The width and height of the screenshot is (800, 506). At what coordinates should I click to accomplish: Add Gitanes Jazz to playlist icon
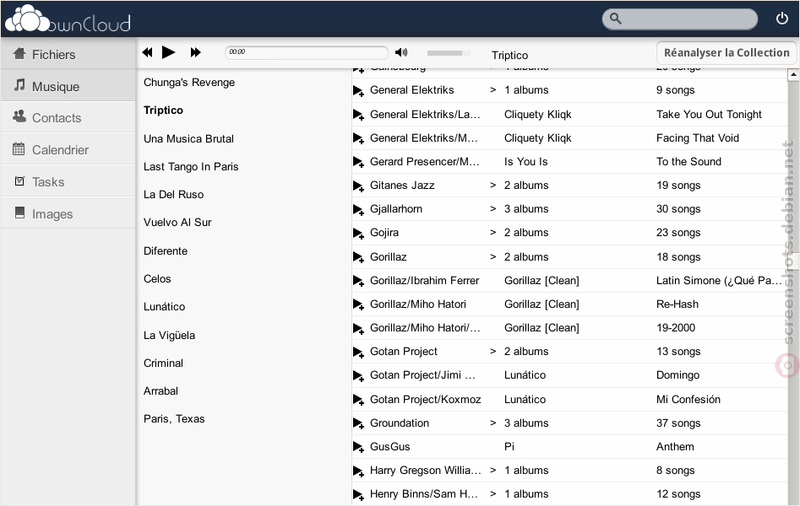(x=359, y=186)
